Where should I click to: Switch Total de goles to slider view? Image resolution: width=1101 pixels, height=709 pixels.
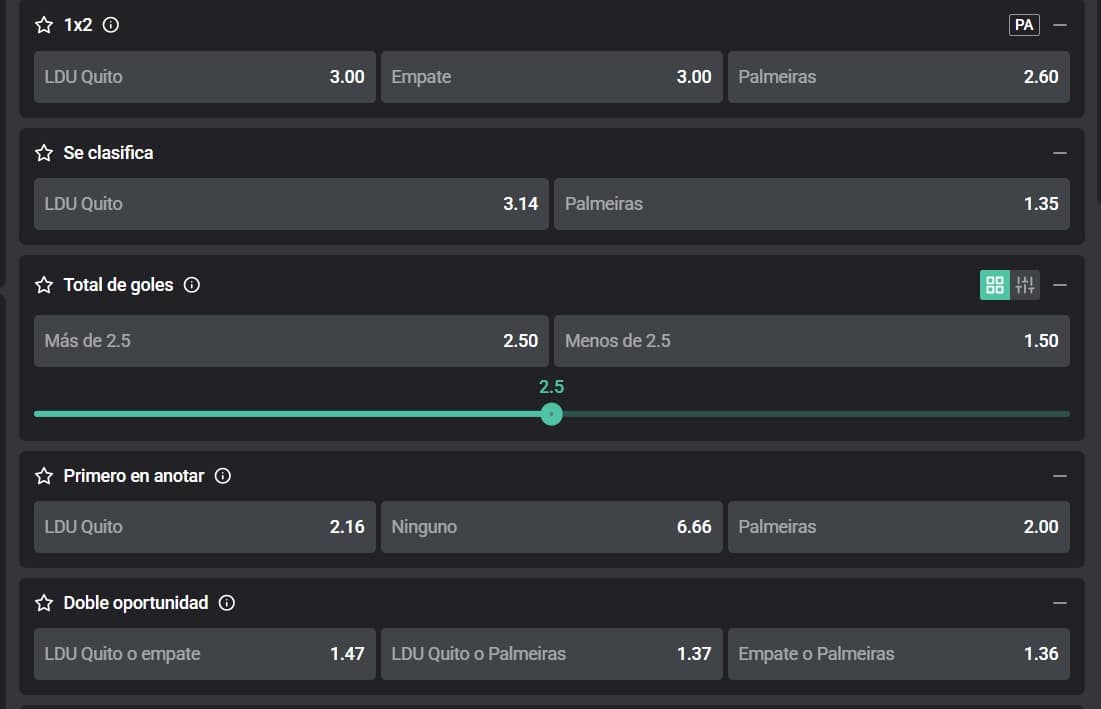(1025, 285)
